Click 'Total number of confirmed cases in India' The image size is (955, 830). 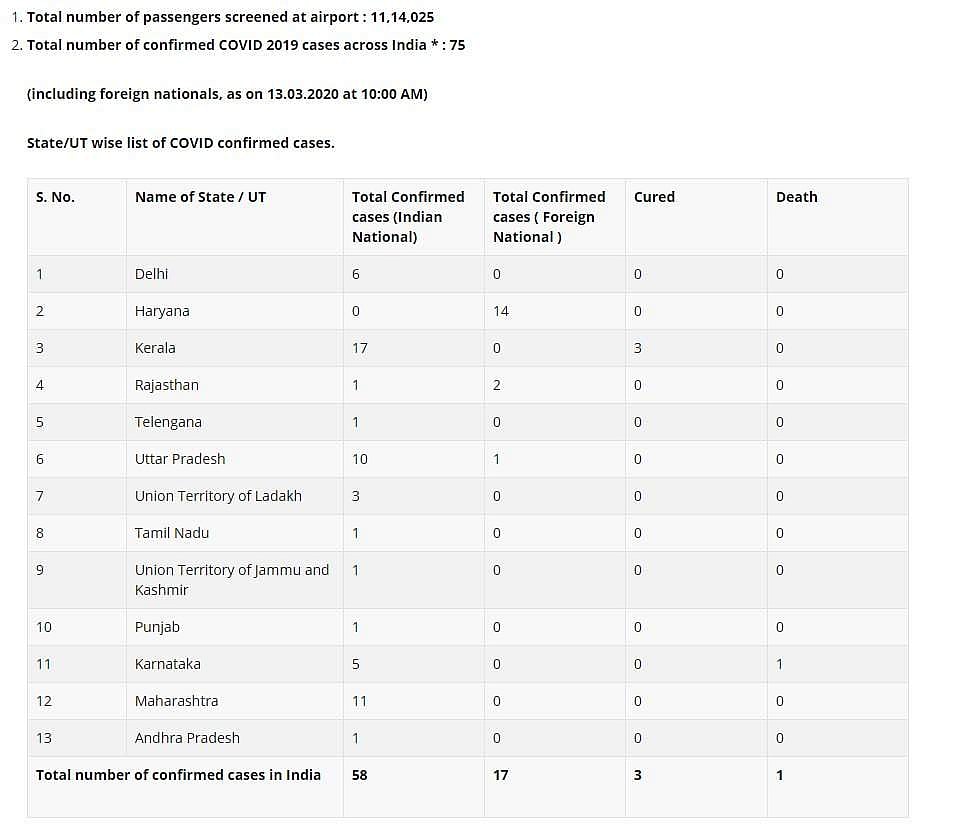click(x=178, y=775)
